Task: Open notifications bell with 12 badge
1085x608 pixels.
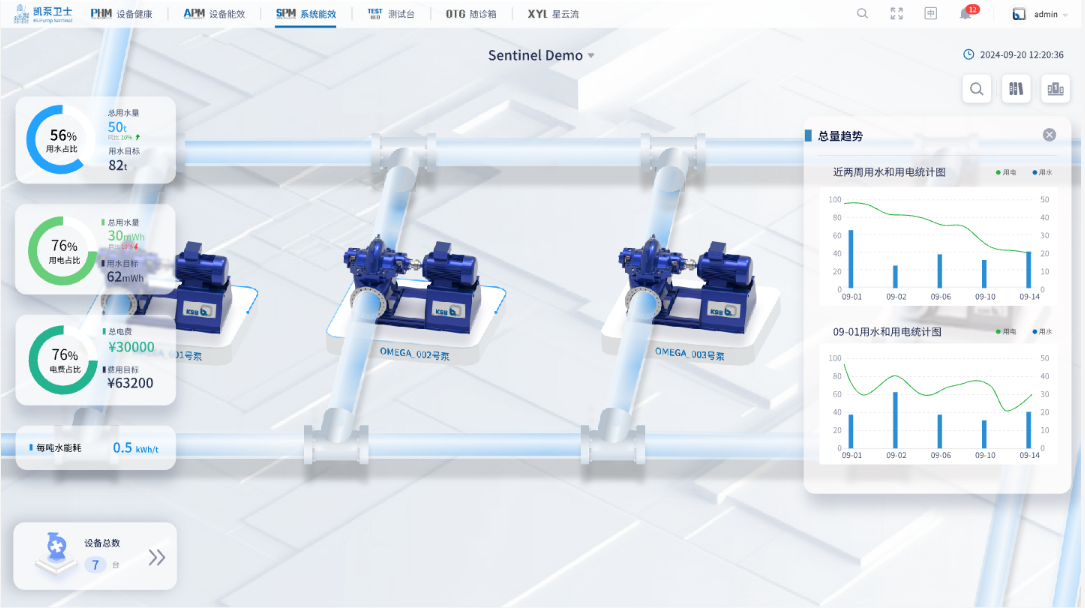Action: tap(966, 14)
